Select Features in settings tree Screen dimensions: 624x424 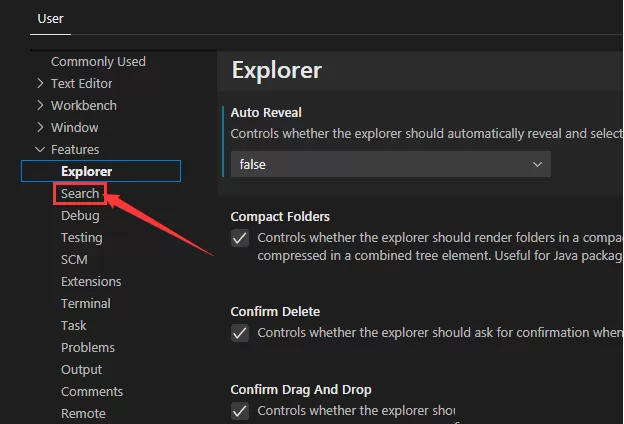tap(75, 149)
